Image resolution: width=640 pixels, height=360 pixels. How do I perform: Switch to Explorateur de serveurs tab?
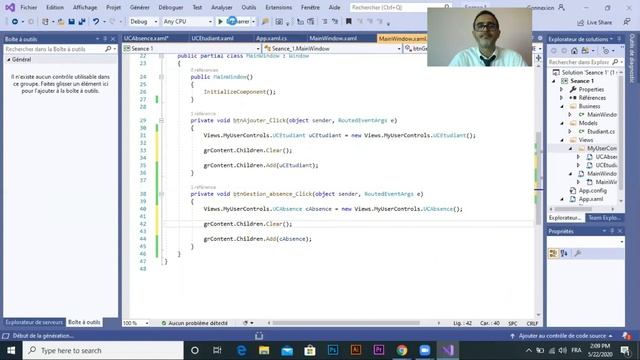(x=34, y=322)
